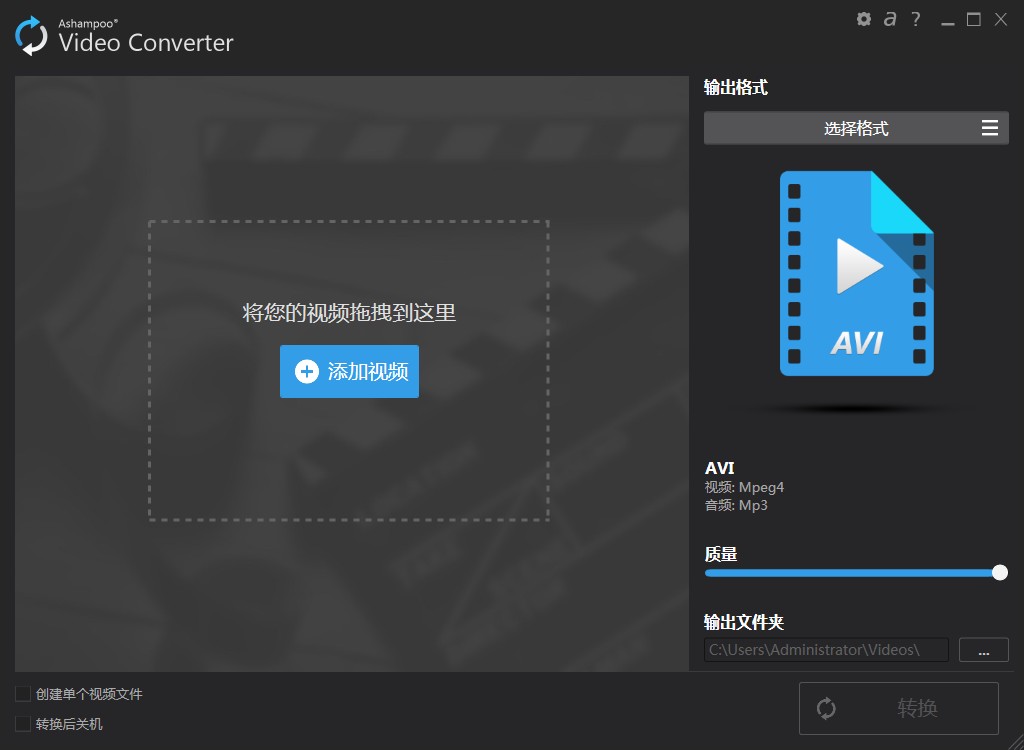Click the blue AVI format preview icon
The height and width of the screenshot is (750, 1024).
(x=856, y=274)
